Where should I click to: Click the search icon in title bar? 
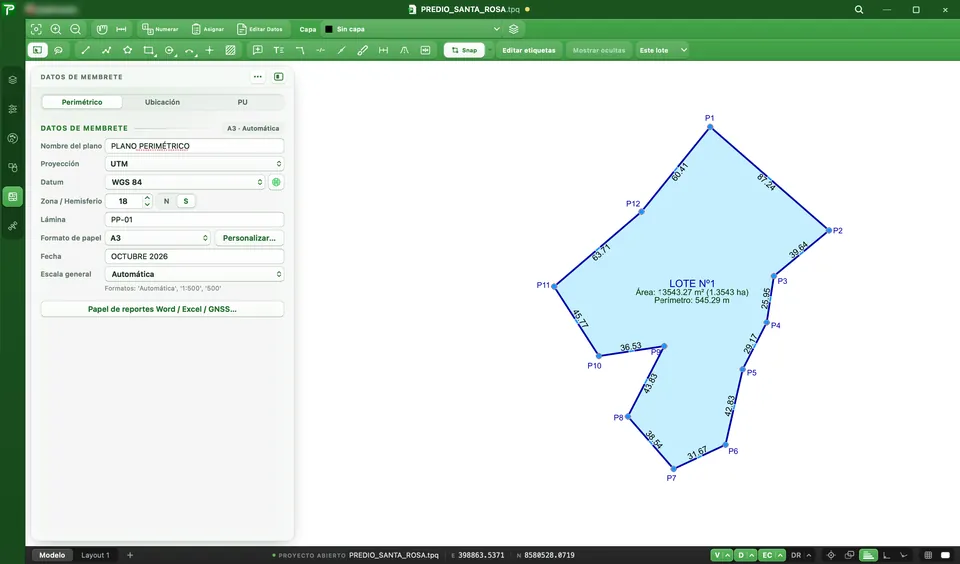click(859, 10)
